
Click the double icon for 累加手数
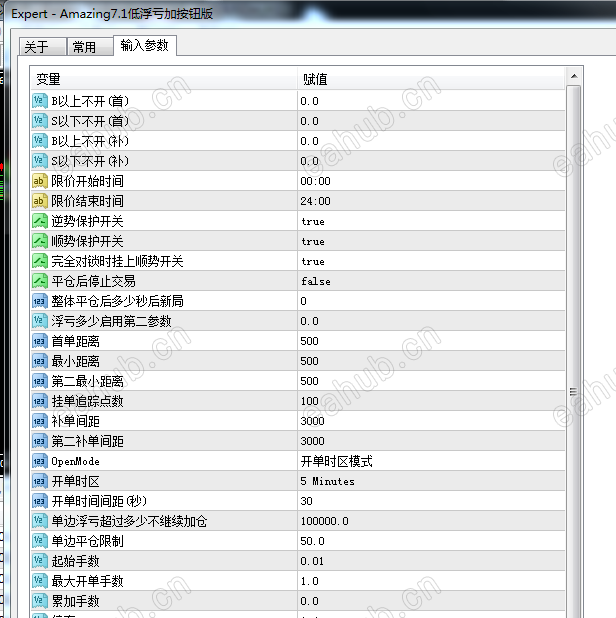point(39,601)
